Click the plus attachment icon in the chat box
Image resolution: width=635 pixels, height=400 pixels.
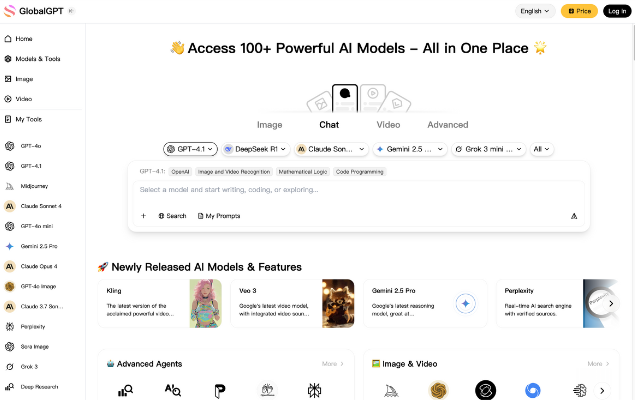click(x=143, y=216)
